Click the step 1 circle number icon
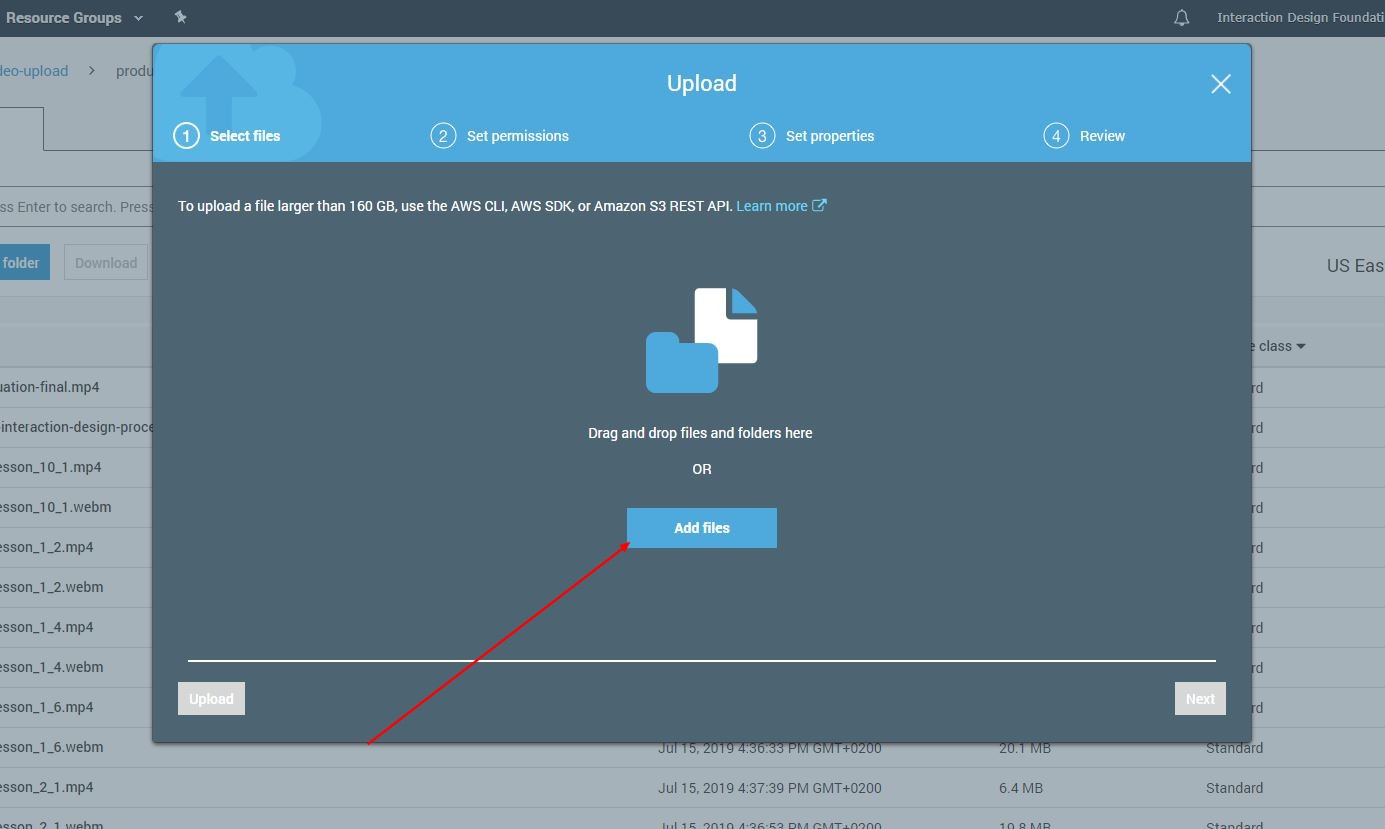This screenshot has height=829, width=1385. [x=186, y=136]
